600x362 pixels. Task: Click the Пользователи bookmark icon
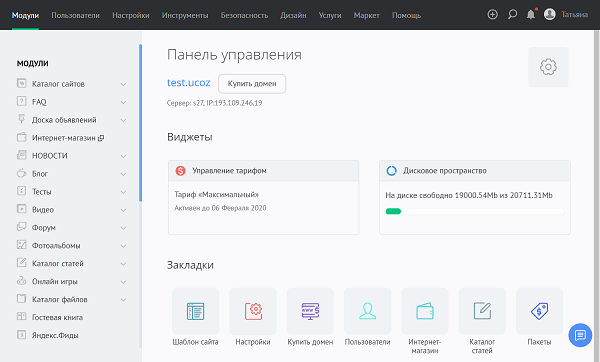pyautogui.click(x=367, y=311)
